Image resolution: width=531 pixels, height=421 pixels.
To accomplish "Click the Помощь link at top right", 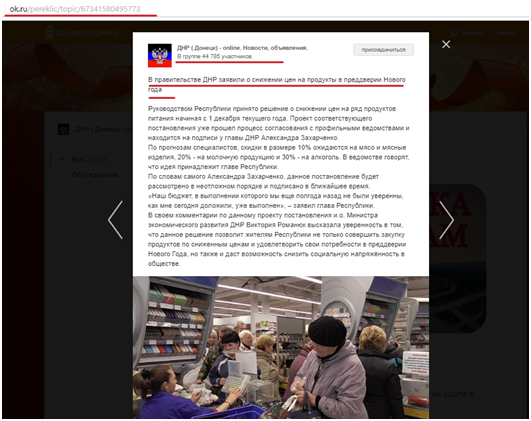I will (x=505, y=33).
